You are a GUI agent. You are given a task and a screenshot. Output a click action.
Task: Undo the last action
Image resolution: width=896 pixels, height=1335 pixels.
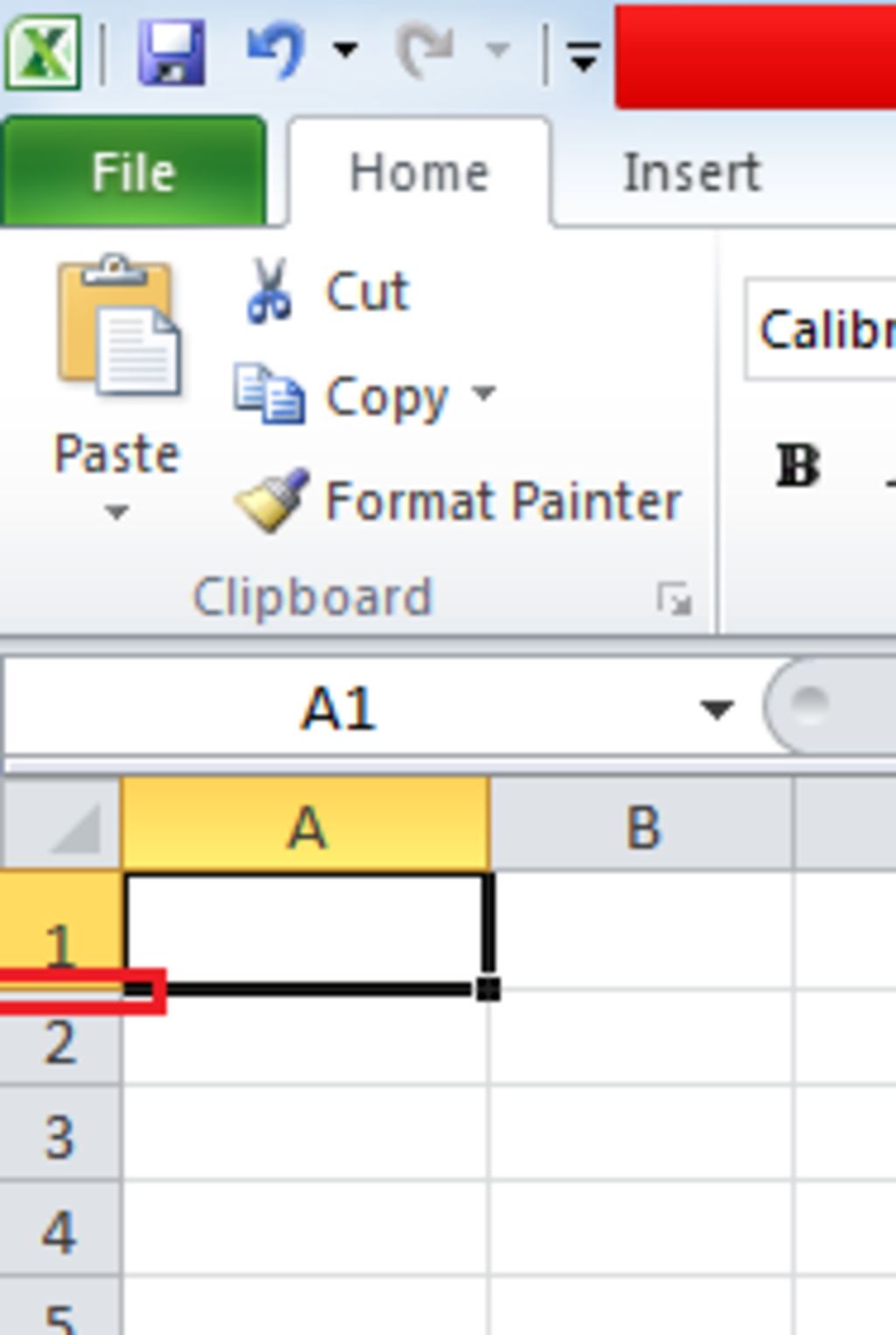tap(276, 51)
